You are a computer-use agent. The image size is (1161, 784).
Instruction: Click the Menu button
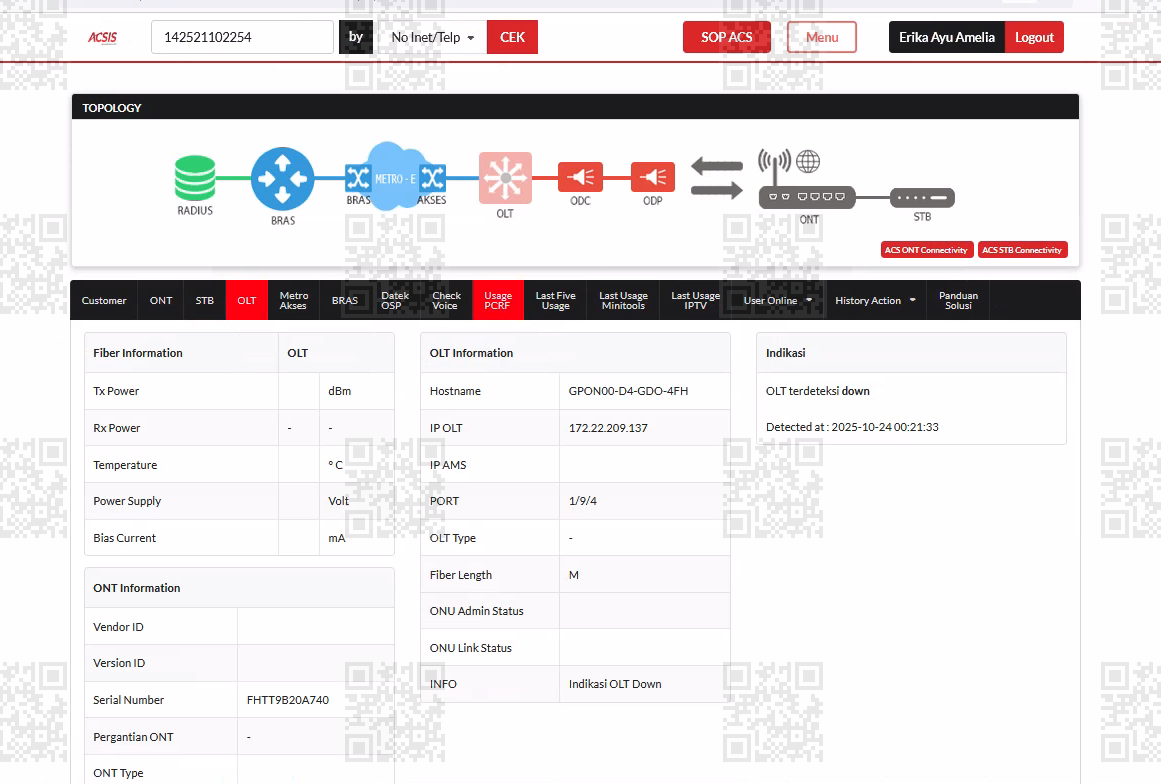pyautogui.click(x=822, y=37)
